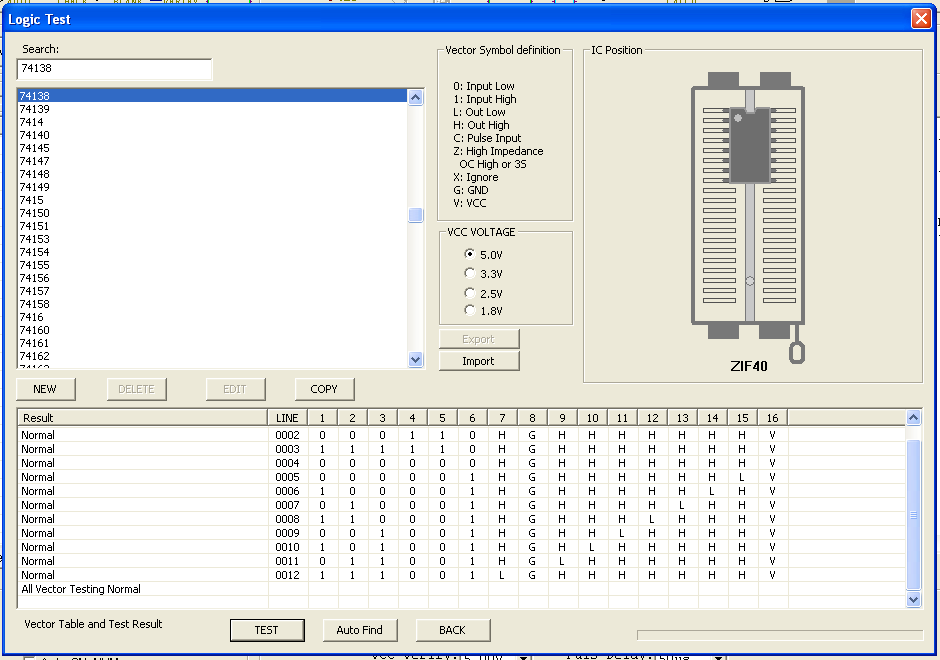Run the TEST button
The height and width of the screenshot is (660, 940).
[267, 630]
